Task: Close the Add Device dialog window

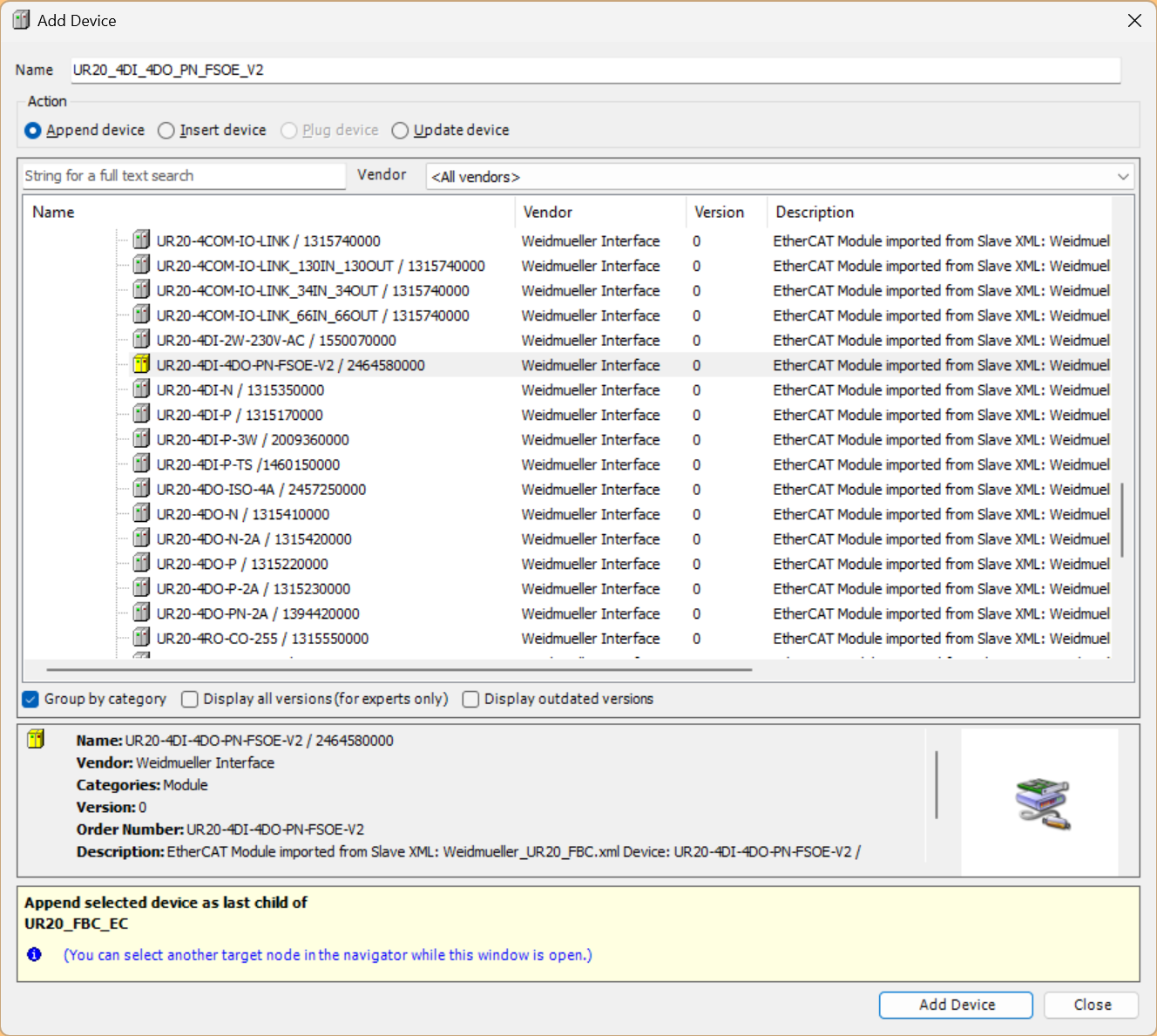Action: [x=1134, y=20]
